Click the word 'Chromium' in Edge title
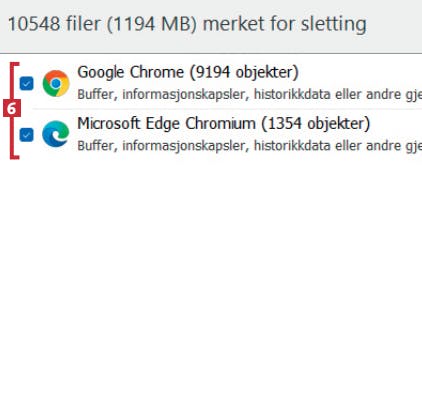Screen dimensions: 422x397 point(221,124)
